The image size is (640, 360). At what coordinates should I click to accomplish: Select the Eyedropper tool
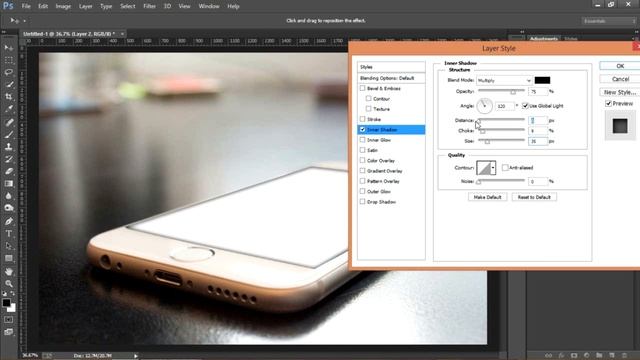coord(9,109)
